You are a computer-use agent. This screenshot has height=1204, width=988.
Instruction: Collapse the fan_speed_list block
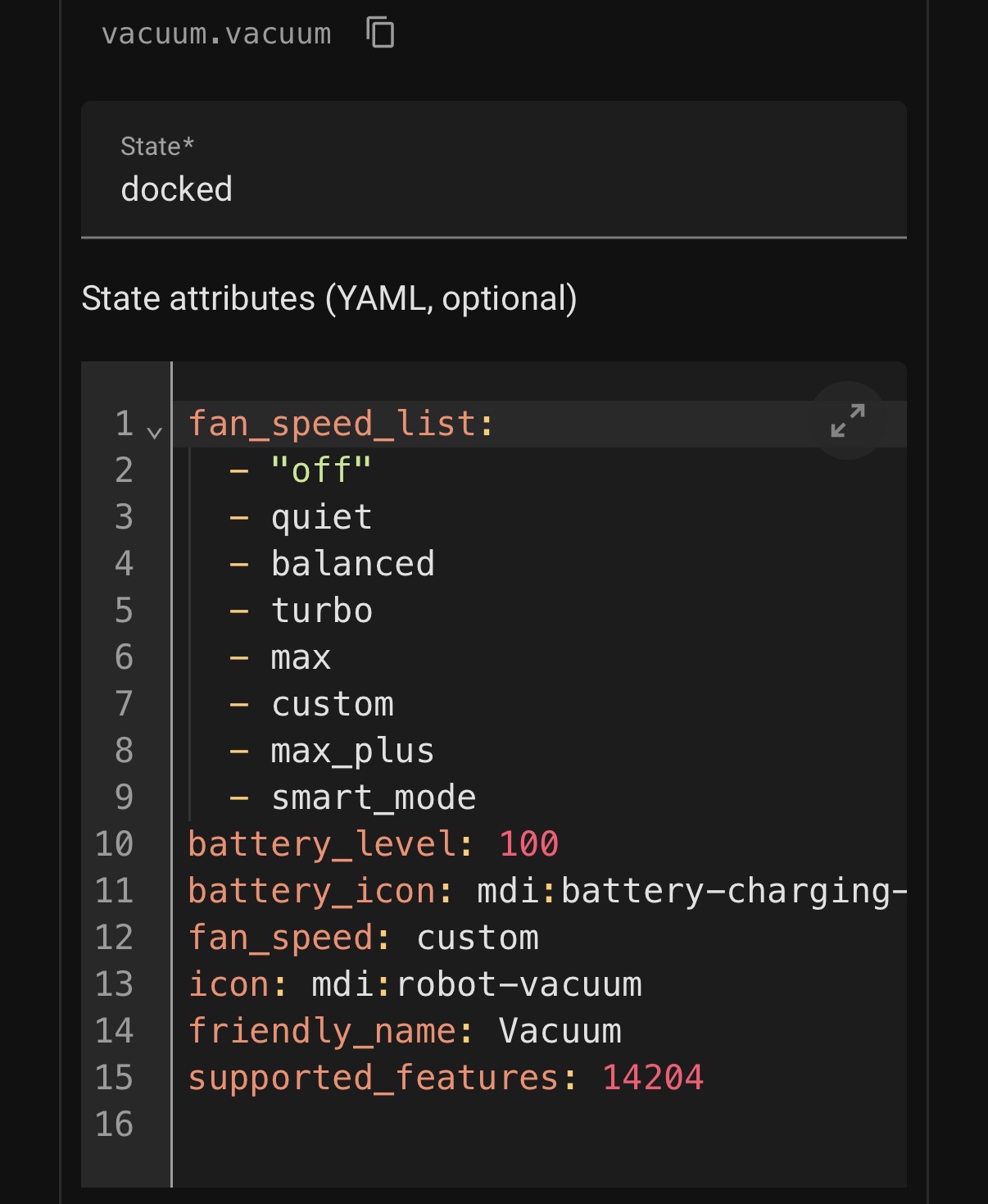154,432
